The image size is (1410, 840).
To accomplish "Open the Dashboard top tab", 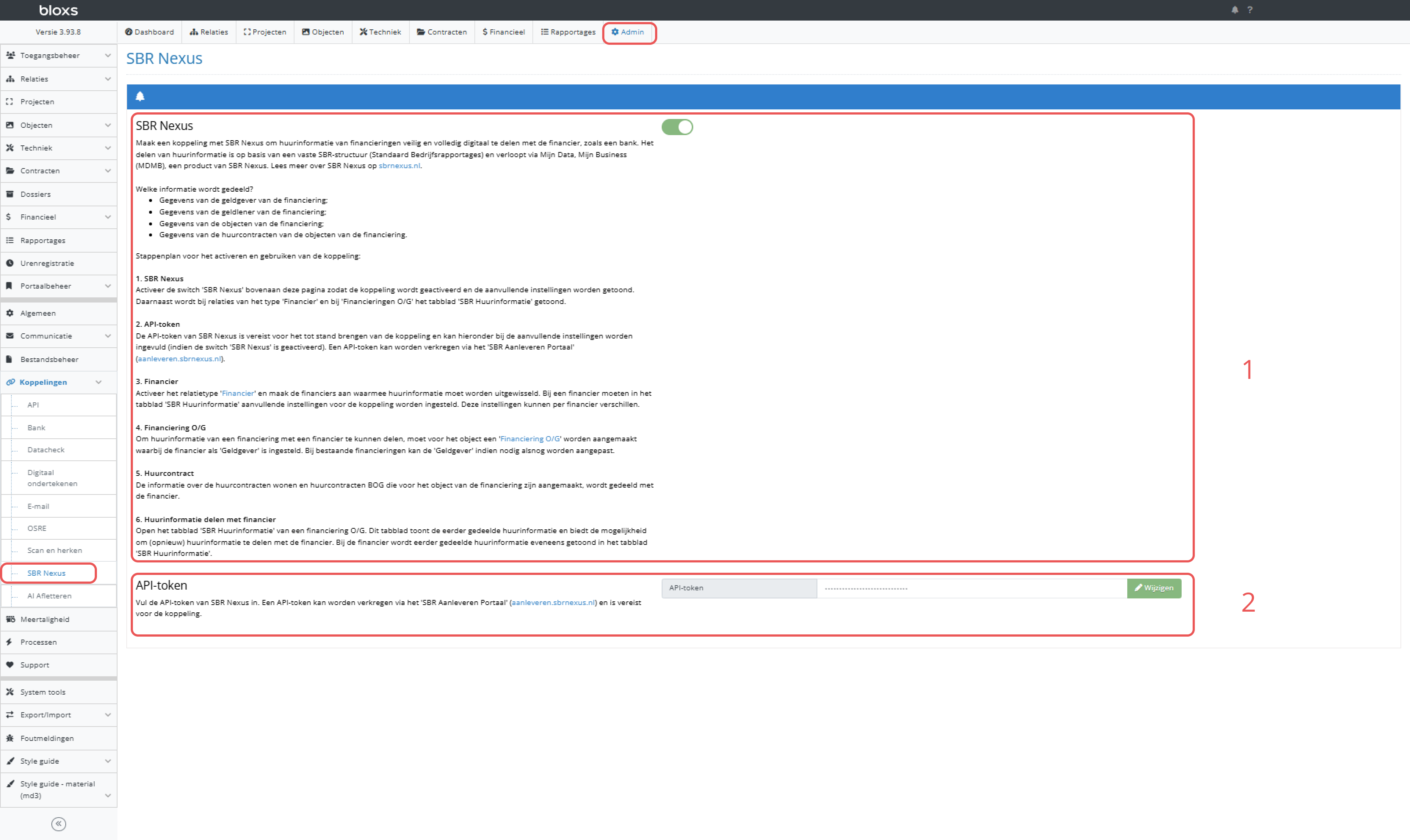I will tap(149, 32).
